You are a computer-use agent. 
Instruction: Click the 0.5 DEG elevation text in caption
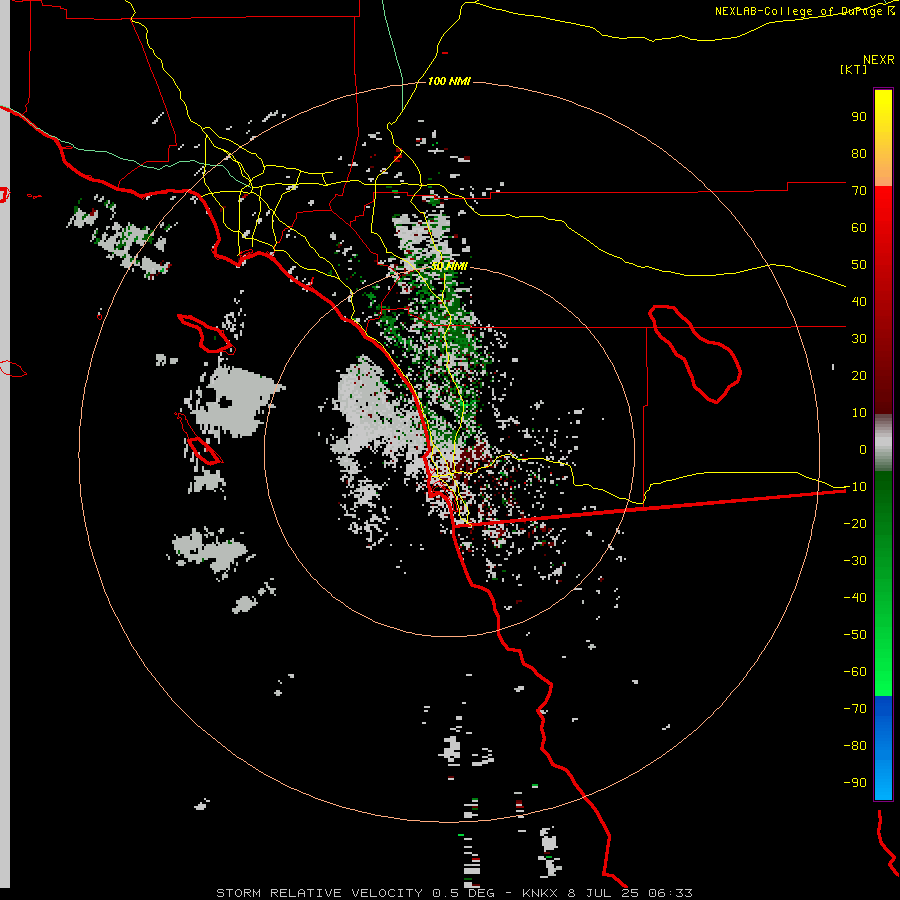click(x=463, y=893)
